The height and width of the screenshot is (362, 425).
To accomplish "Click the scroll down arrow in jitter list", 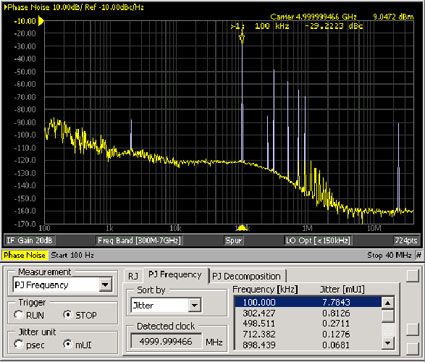I will pos(388,342).
